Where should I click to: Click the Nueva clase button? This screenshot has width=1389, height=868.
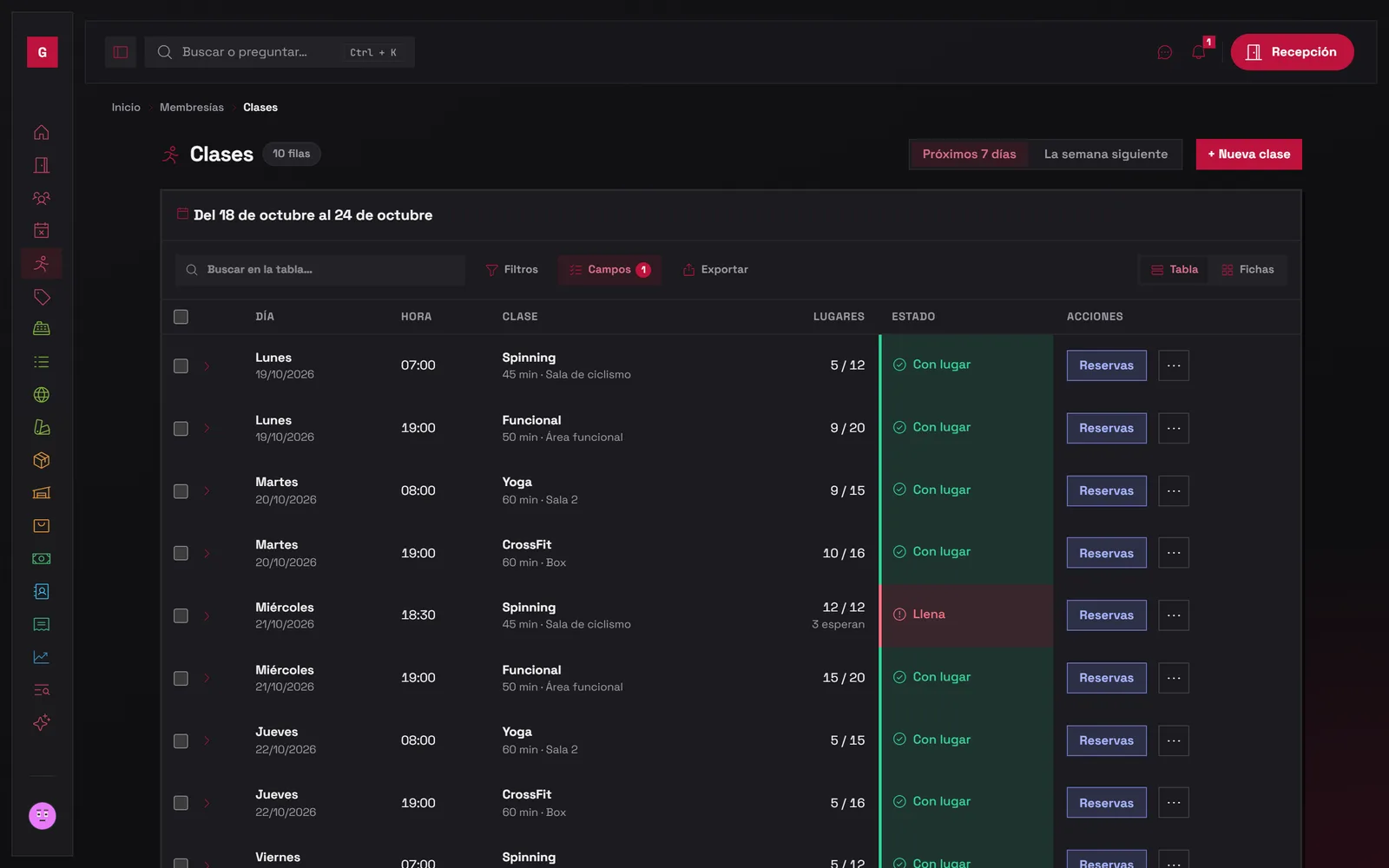pos(1248,155)
